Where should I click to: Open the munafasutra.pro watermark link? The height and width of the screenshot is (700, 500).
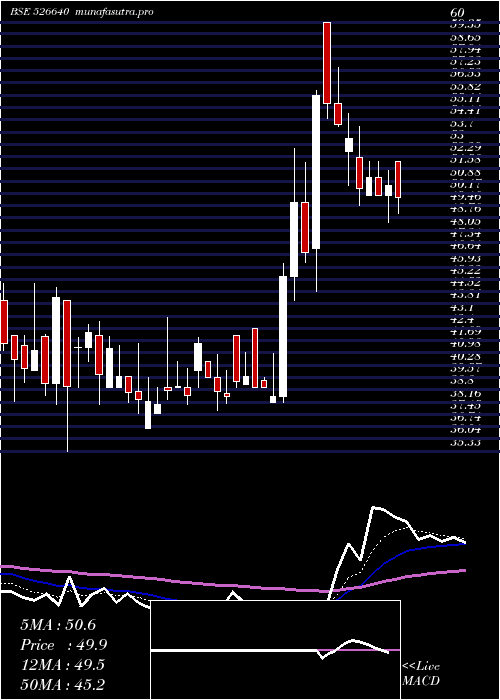pos(115,12)
